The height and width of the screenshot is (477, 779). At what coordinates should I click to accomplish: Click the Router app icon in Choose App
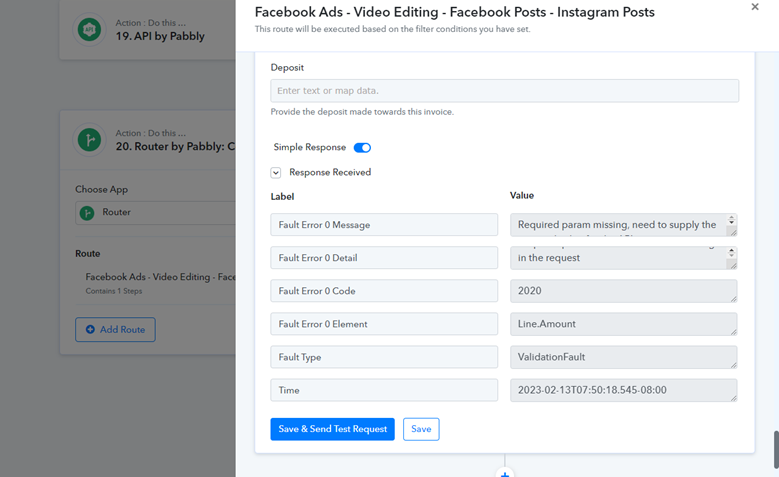pos(87,213)
